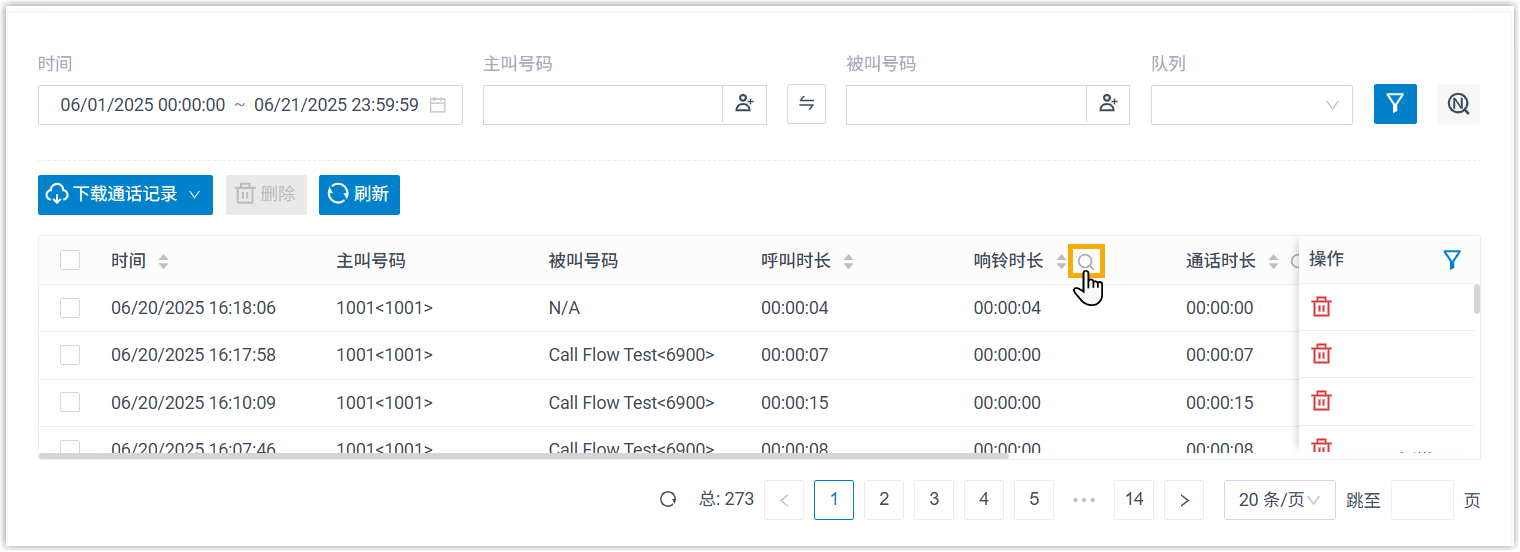Toggle the select-all header checkbox
This screenshot has width=1520, height=552.
pyautogui.click(x=70, y=261)
